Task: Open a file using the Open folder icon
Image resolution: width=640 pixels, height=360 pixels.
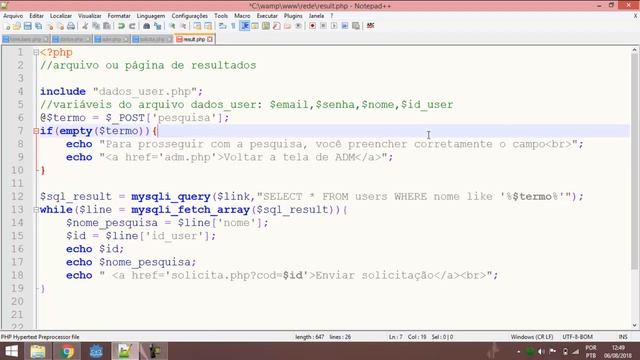Action: click(17, 26)
